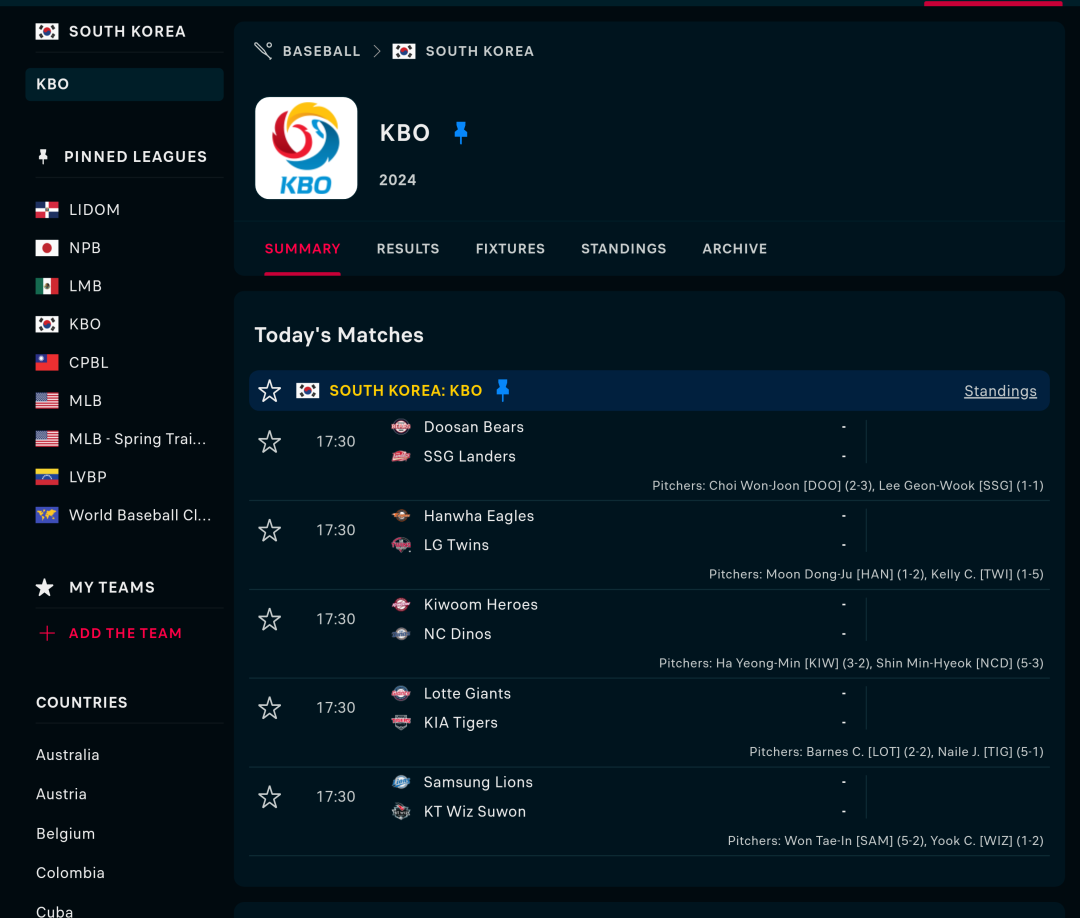The height and width of the screenshot is (918, 1080).
Task: Click the NC Dinos team logo
Action: coord(401,634)
